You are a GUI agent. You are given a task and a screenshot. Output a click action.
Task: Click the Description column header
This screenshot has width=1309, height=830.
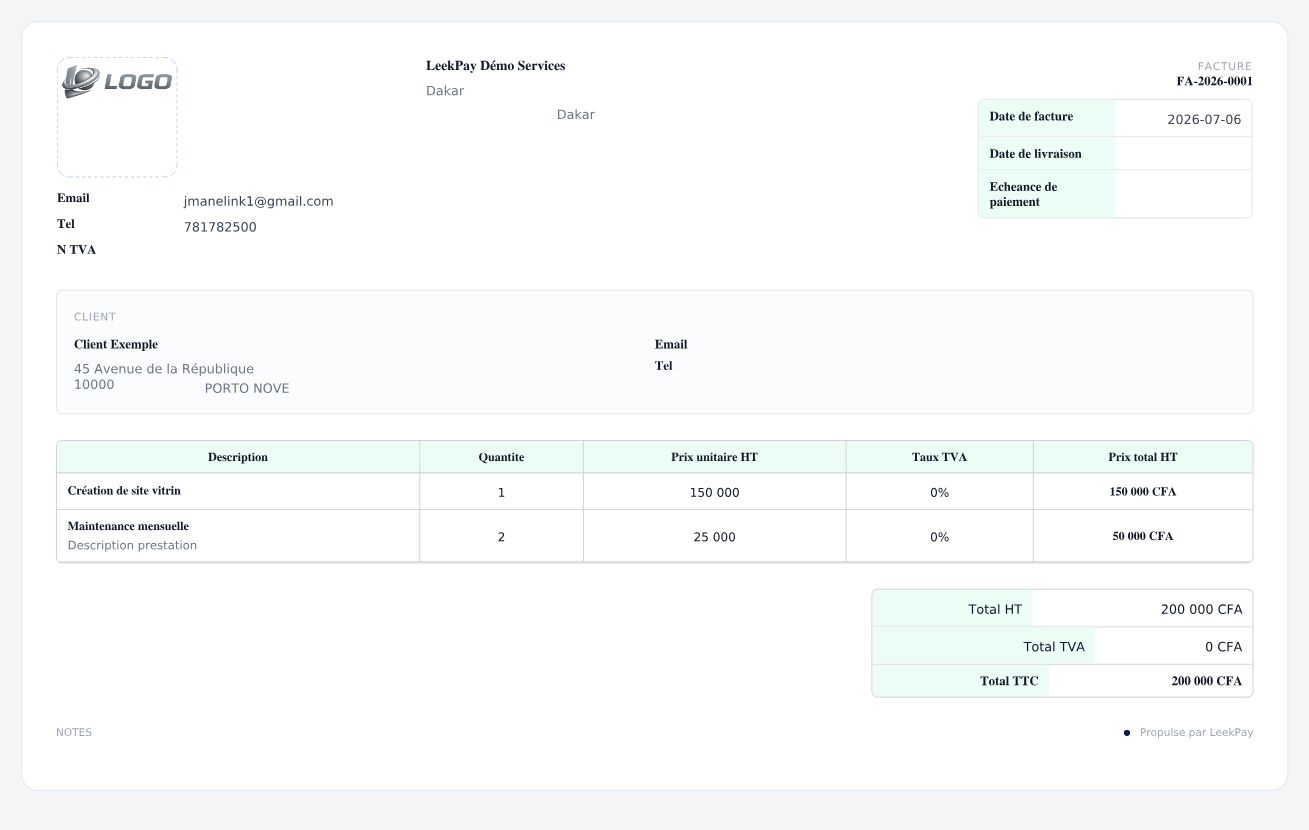238,457
